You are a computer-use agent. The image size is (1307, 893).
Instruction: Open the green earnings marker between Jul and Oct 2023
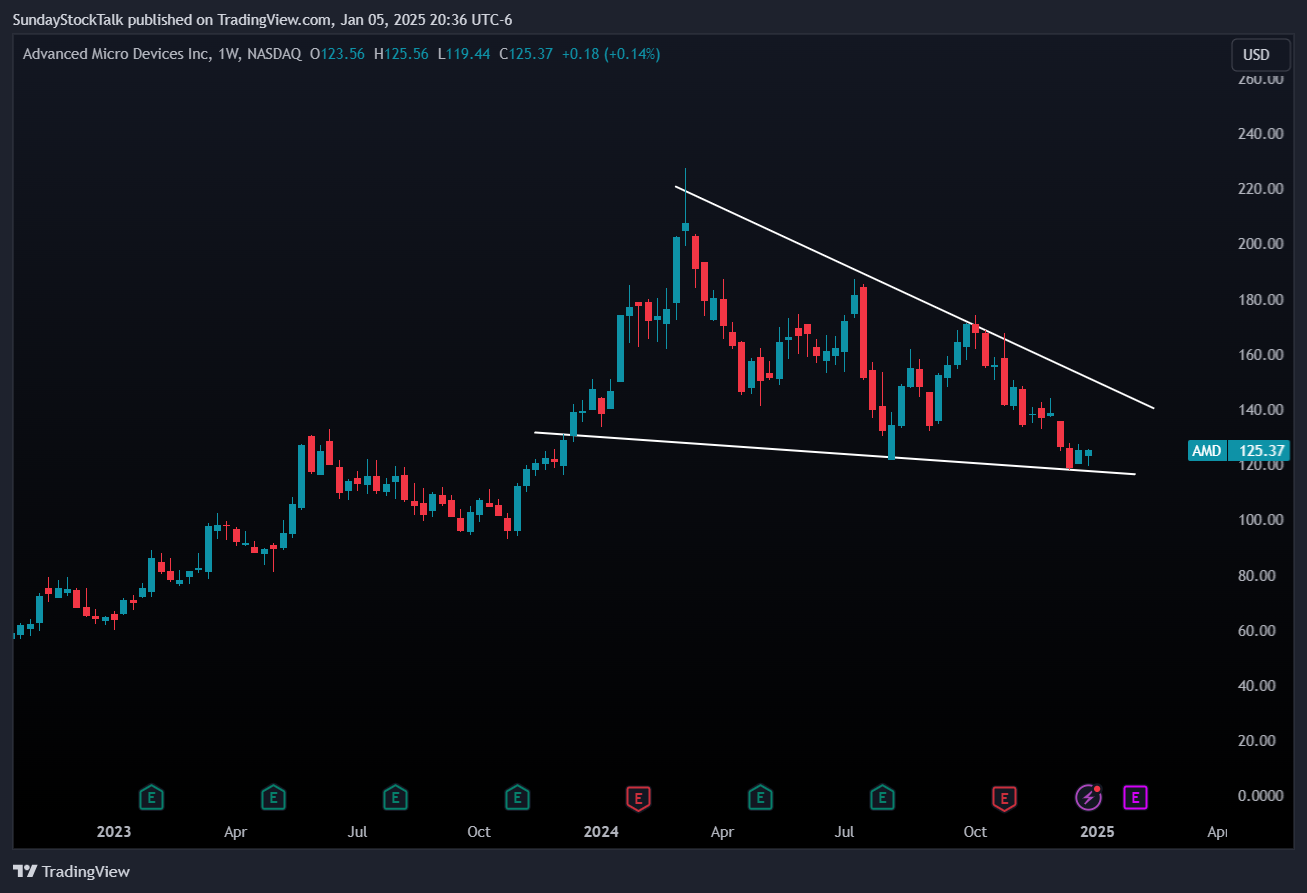395,797
